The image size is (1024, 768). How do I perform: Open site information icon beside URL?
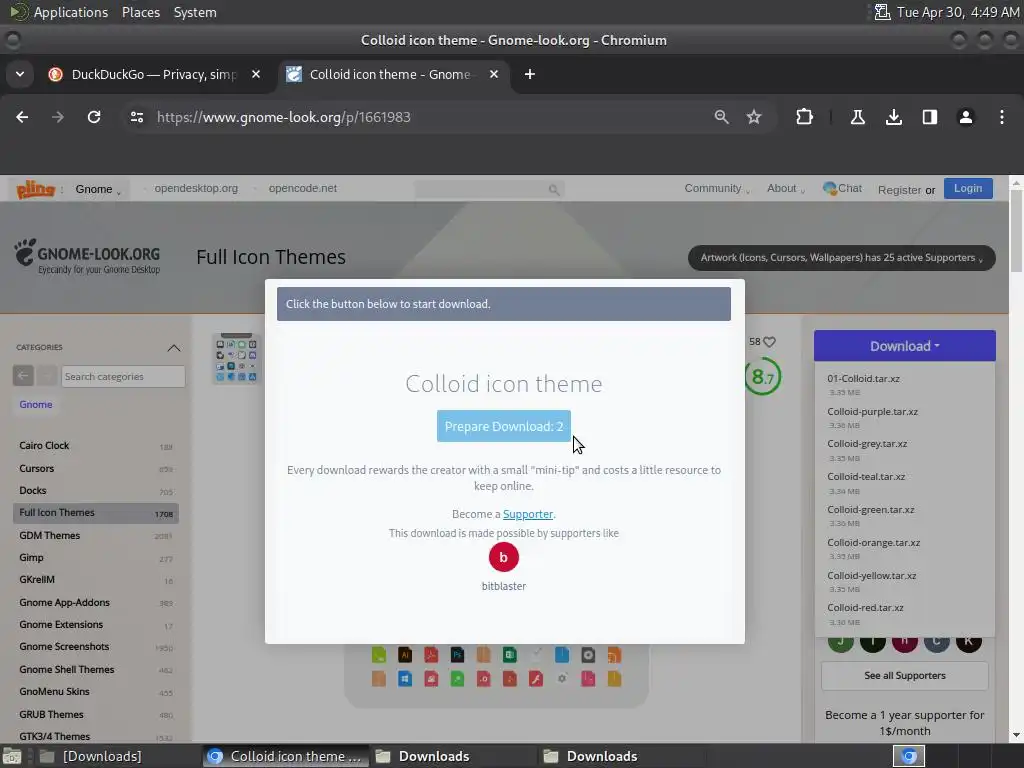point(136,117)
